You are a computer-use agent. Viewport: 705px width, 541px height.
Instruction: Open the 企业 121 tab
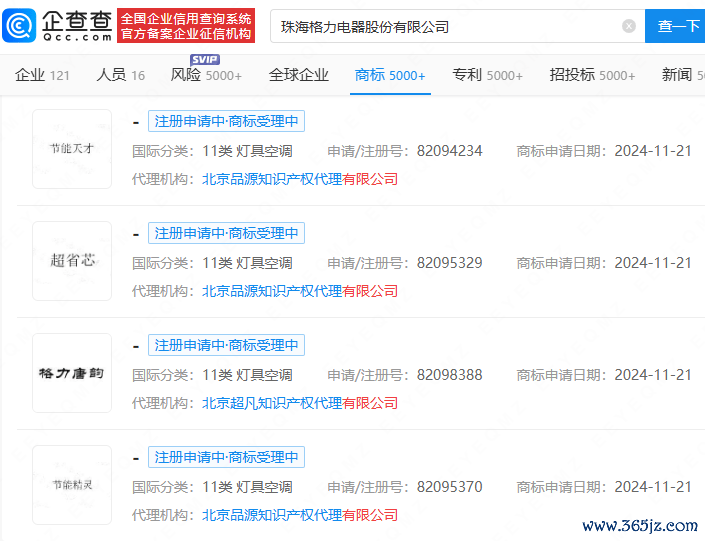tap(42, 75)
